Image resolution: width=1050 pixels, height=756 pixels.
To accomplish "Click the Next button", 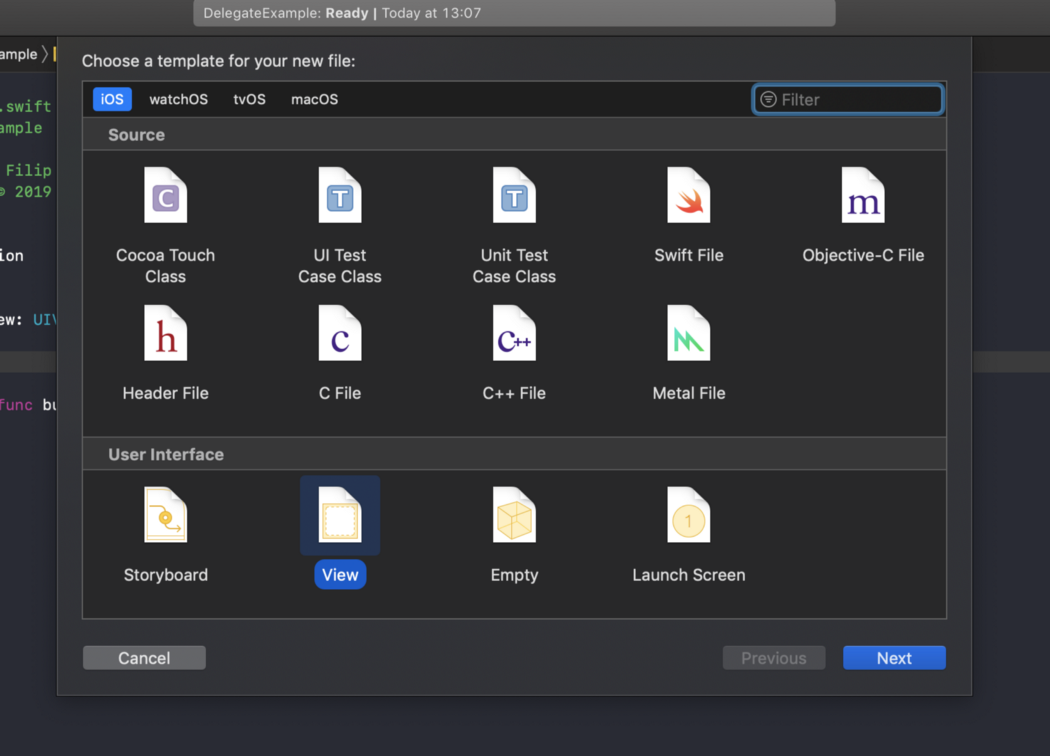I will pyautogui.click(x=894, y=658).
